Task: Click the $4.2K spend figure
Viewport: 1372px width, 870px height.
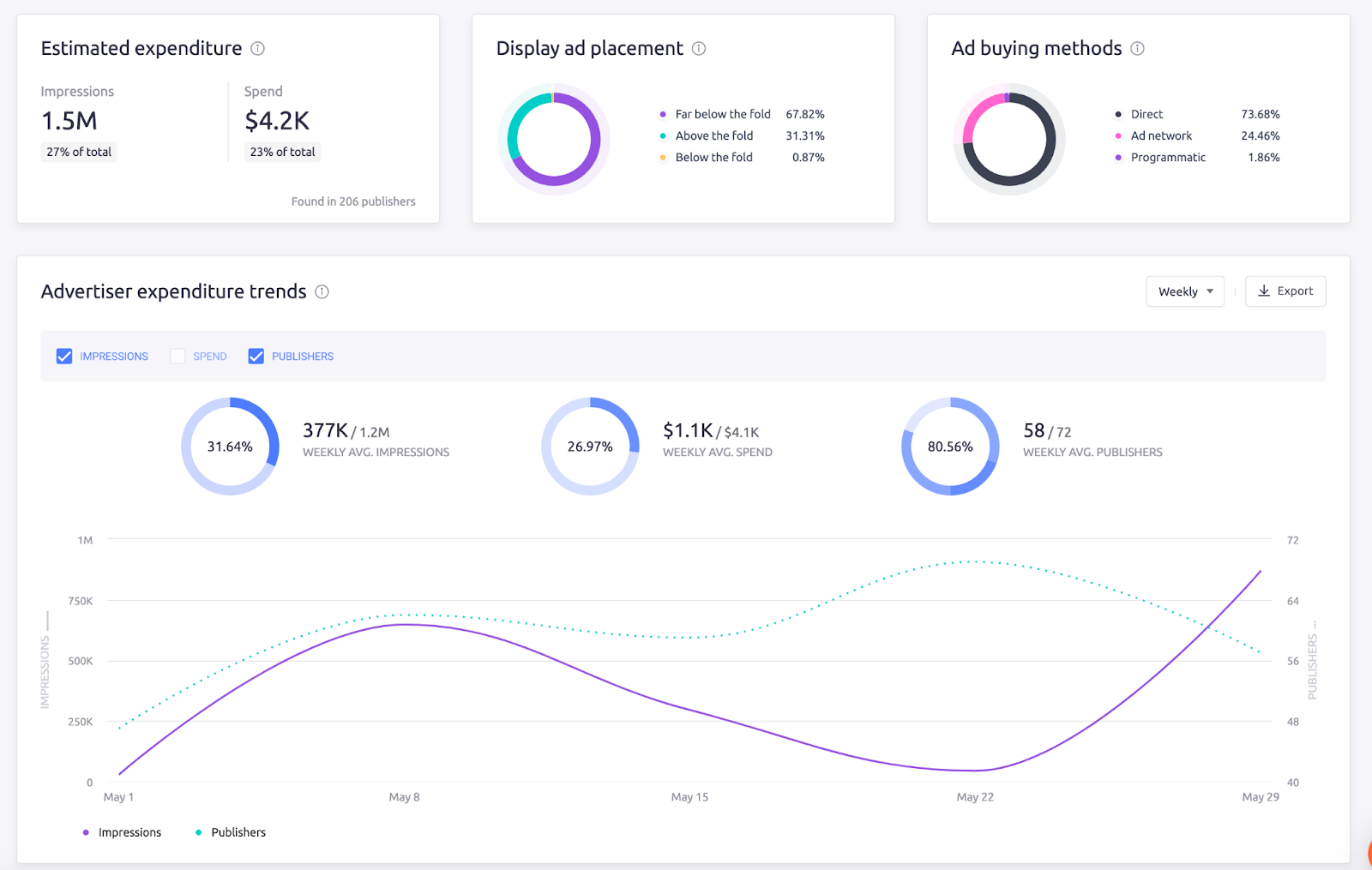Action: pos(277,121)
